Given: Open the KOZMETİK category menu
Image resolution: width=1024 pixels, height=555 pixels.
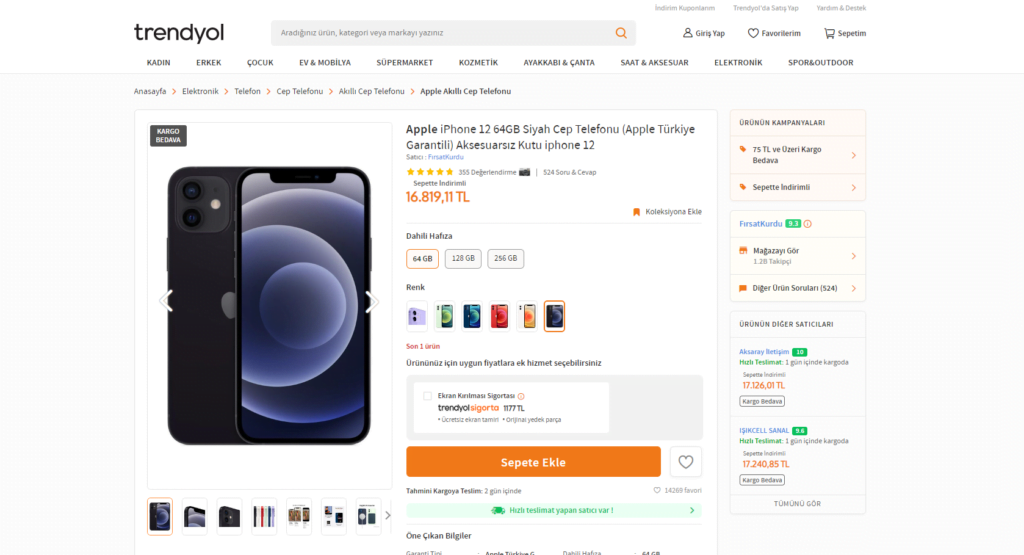Looking at the screenshot, I should (x=478, y=62).
